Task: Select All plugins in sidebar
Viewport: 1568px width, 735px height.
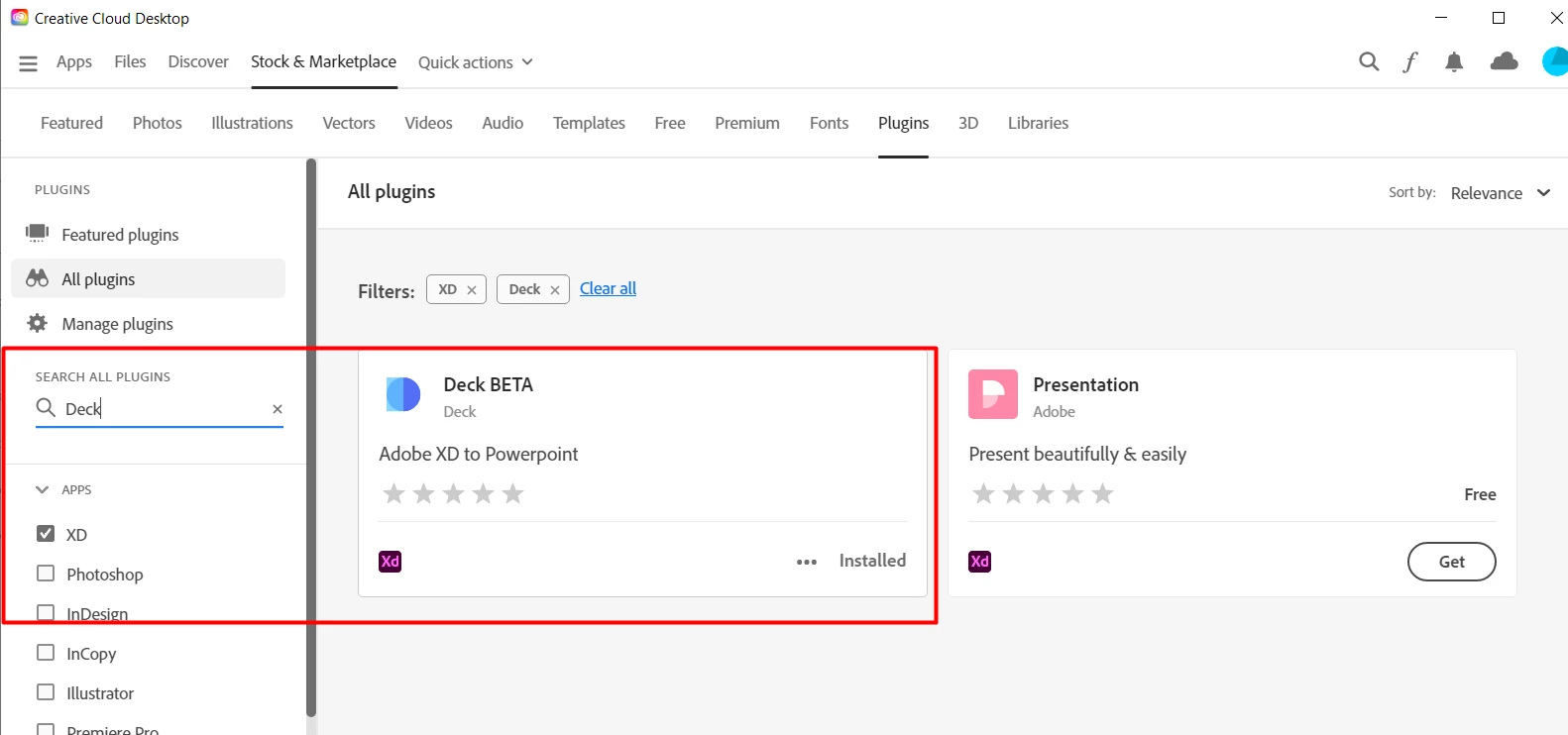Action: coord(148,278)
